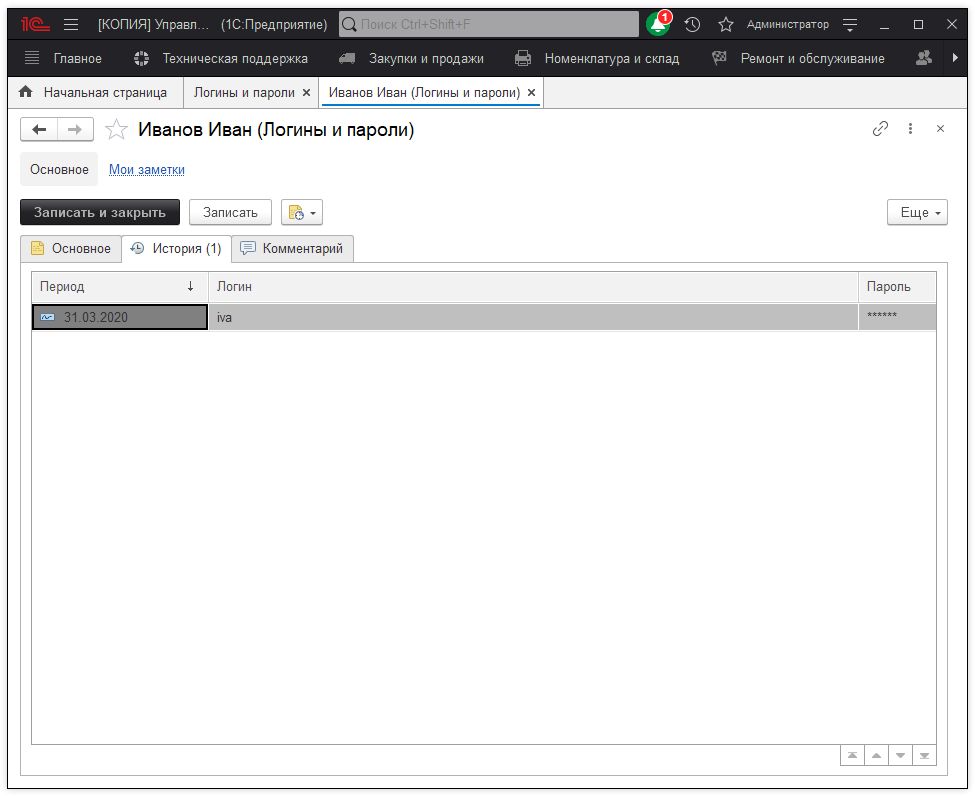Open favorites star in title bar
975x796 pixels.
coord(726,24)
